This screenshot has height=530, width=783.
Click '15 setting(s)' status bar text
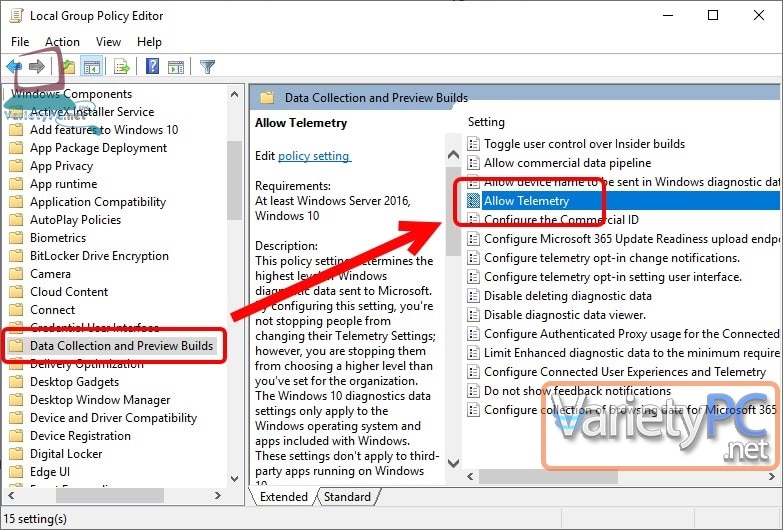coord(35,519)
